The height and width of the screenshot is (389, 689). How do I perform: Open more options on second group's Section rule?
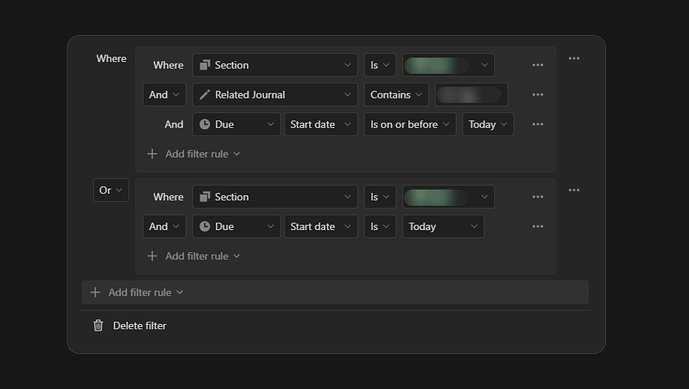pyautogui.click(x=537, y=197)
